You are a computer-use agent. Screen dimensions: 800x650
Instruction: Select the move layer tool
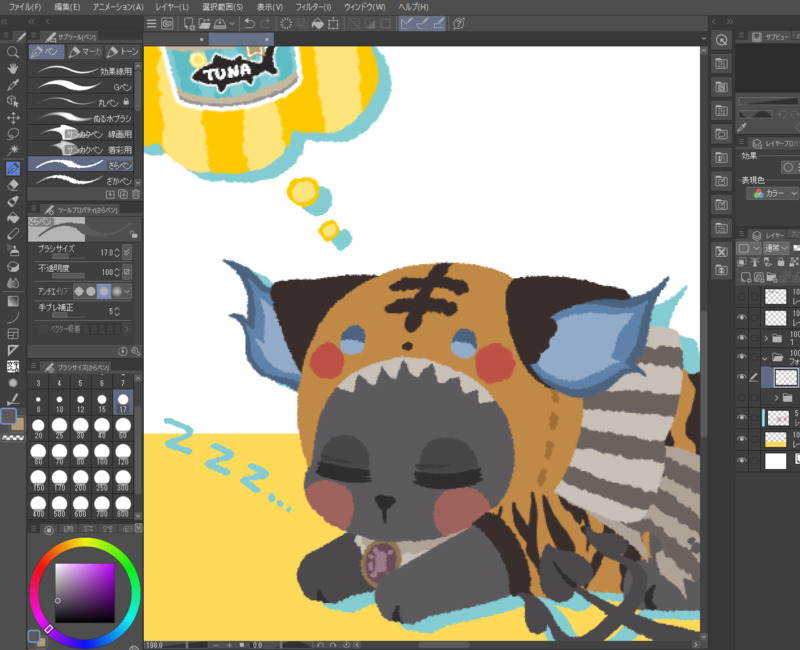[13, 118]
